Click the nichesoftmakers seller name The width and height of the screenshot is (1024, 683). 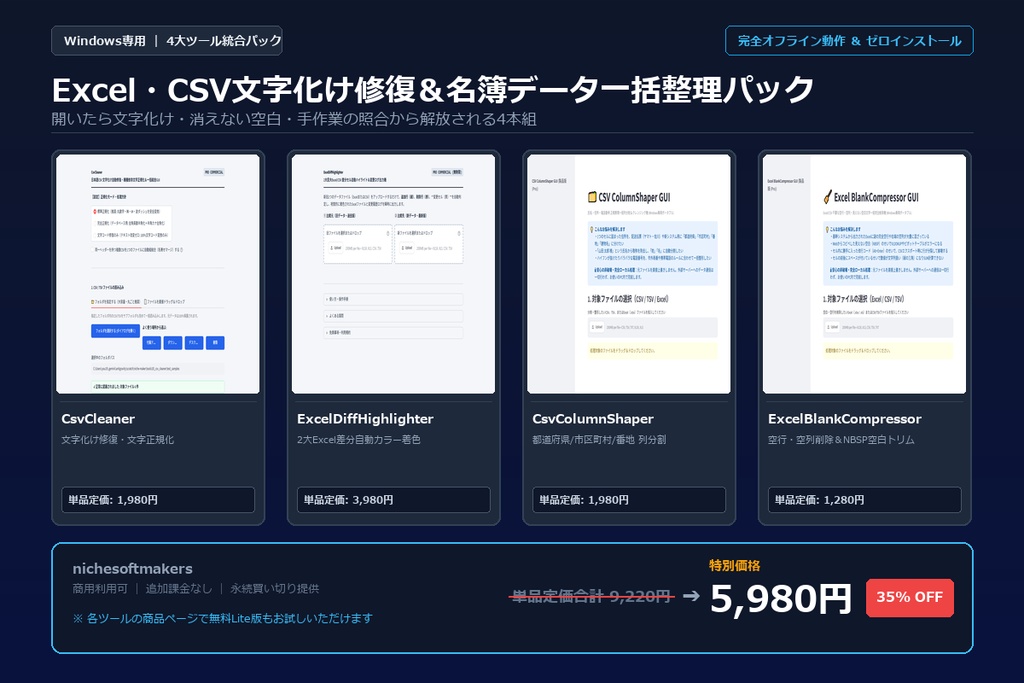[x=133, y=568]
